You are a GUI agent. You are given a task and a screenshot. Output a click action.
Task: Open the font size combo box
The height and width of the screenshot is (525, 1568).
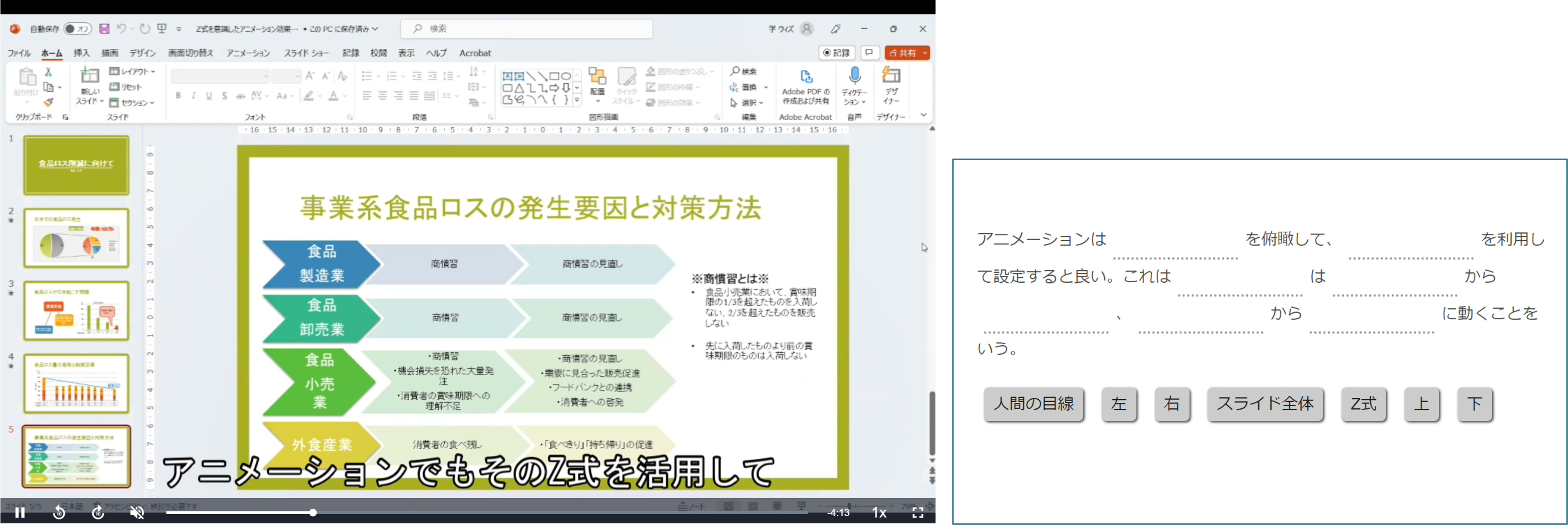(286, 76)
